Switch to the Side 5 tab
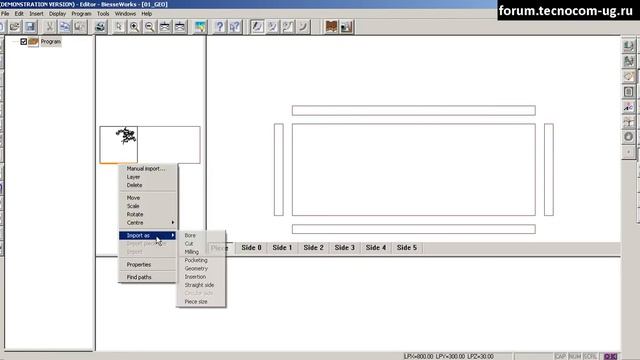Image resolution: width=640 pixels, height=360 pixels. pyautogui.click(x=407, y=248)
